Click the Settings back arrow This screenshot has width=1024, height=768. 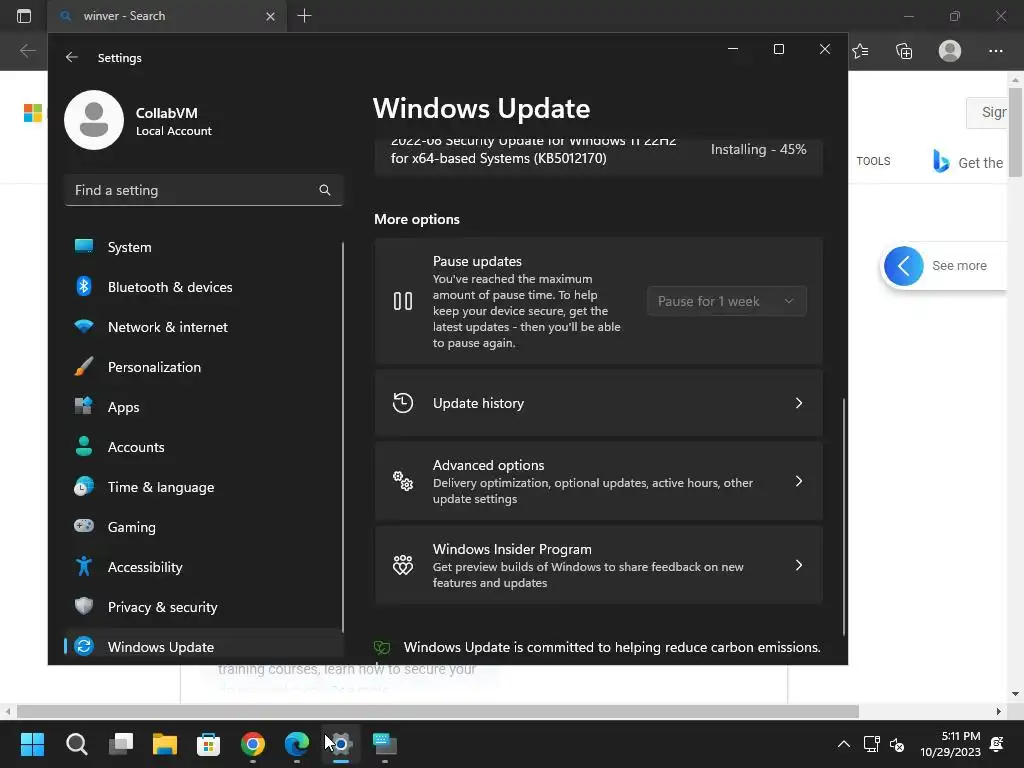[72, 57]
